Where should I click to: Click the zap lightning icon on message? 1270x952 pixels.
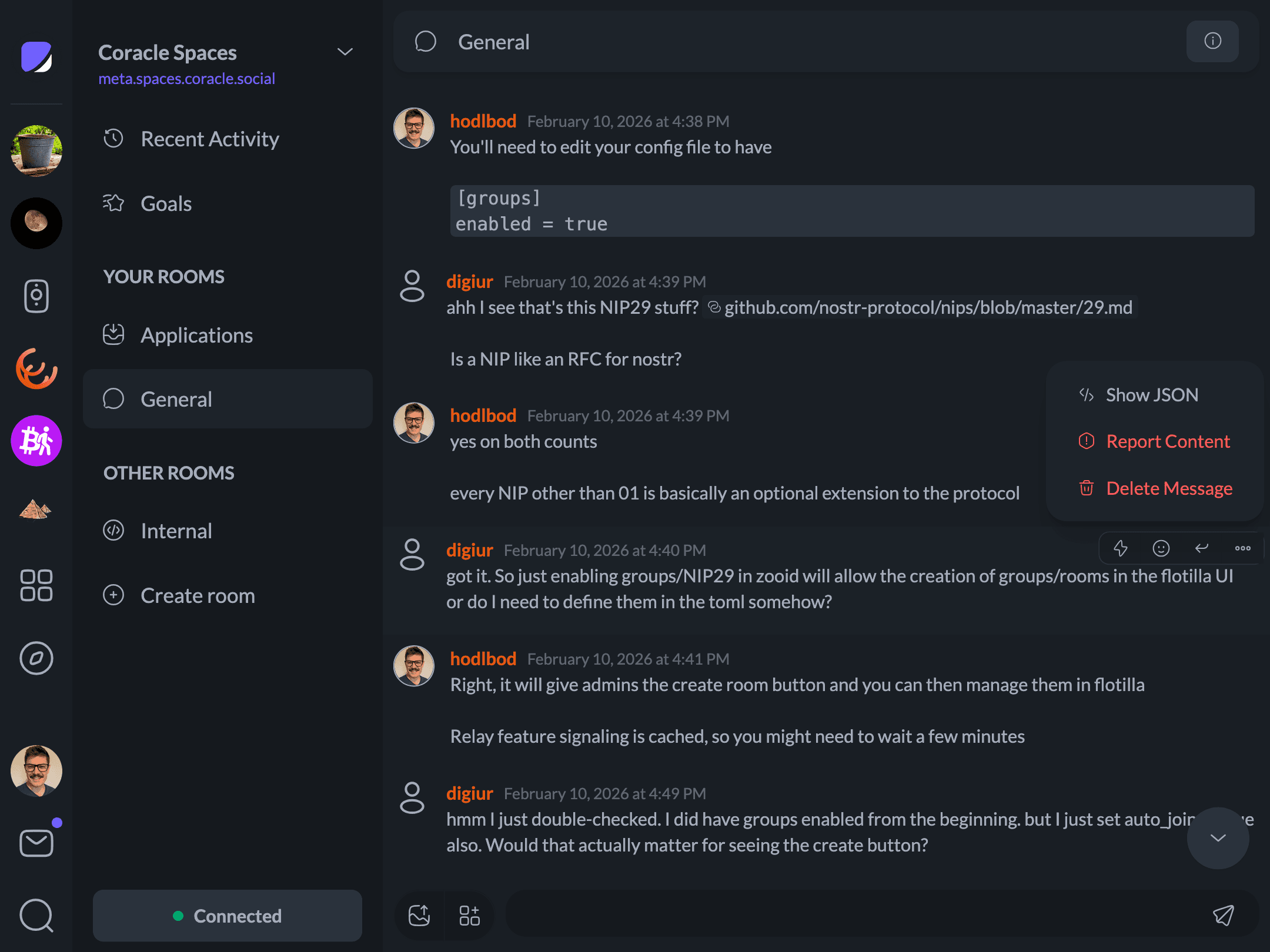(x=1121, y=548)
